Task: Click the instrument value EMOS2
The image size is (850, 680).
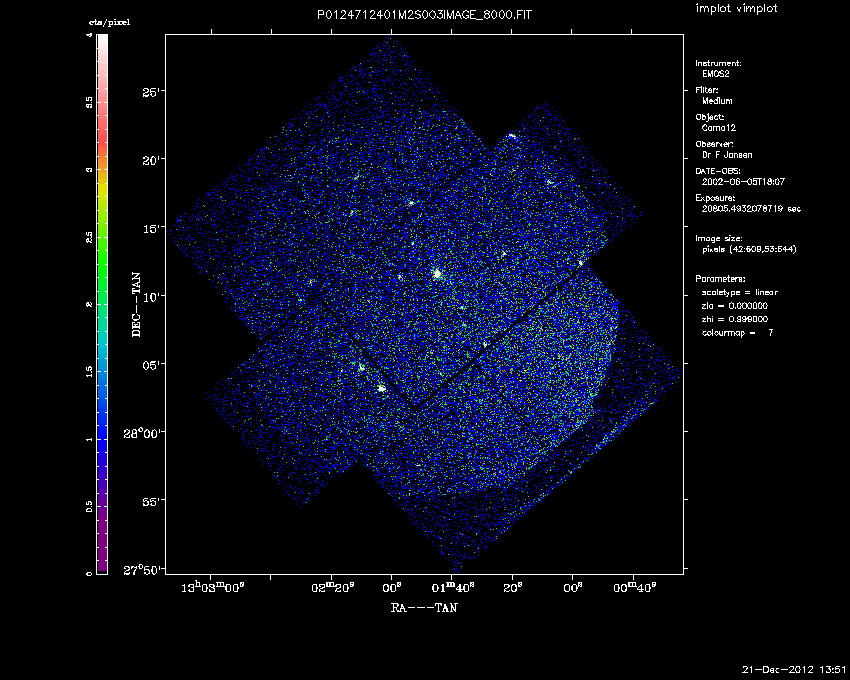Action: click(716, 74)
